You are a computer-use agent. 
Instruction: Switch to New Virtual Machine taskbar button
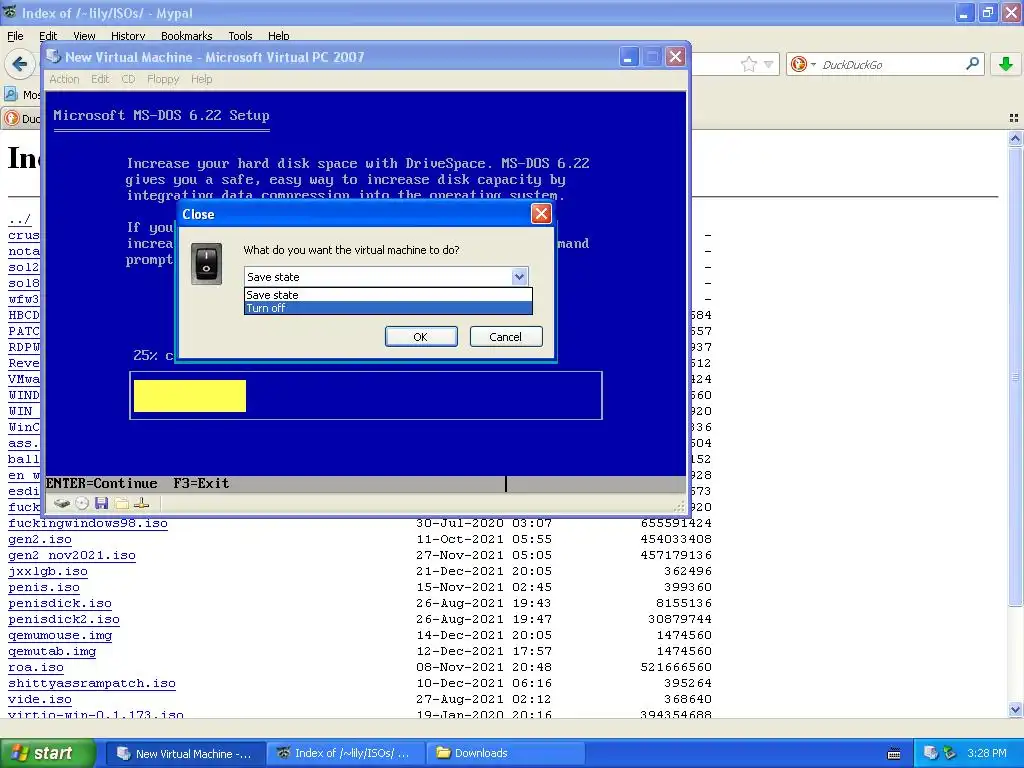tap(185, 753)
